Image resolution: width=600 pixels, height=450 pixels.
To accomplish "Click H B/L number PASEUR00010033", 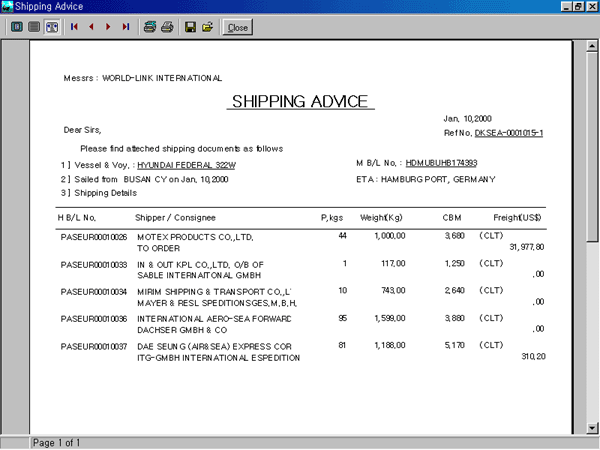I will coord(94,265).
